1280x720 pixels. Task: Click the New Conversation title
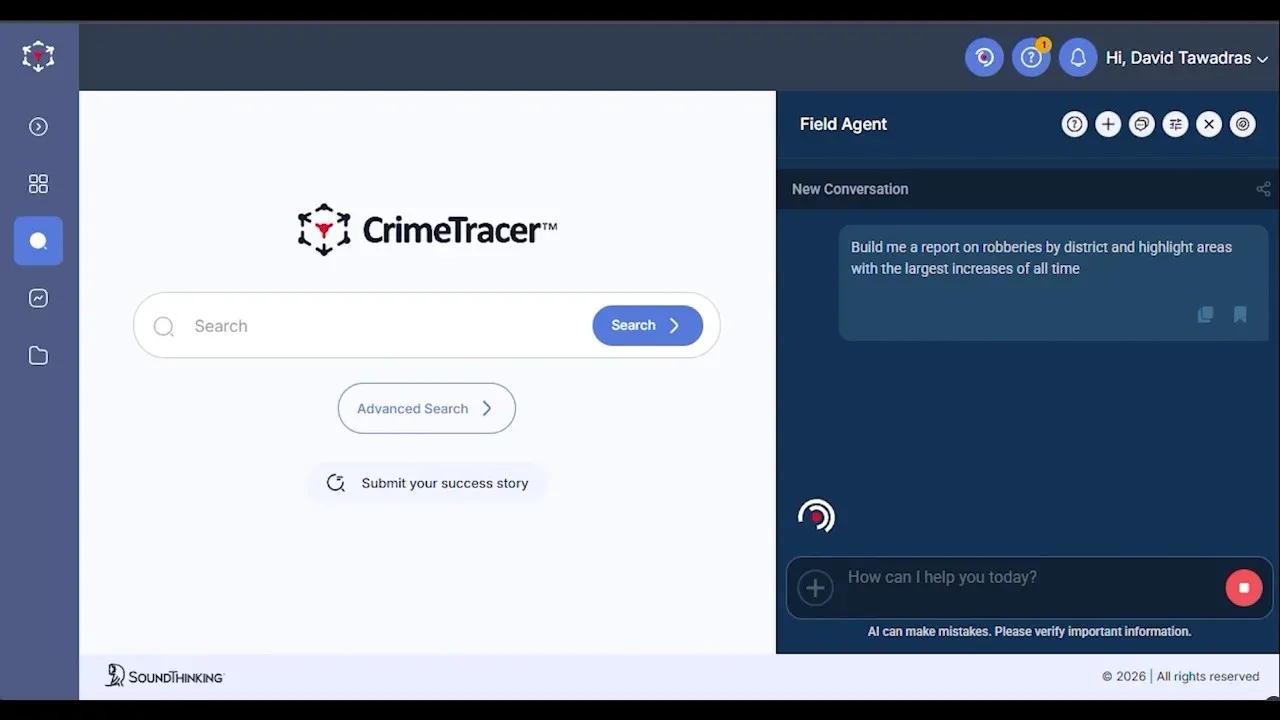(x=850, y=189)
